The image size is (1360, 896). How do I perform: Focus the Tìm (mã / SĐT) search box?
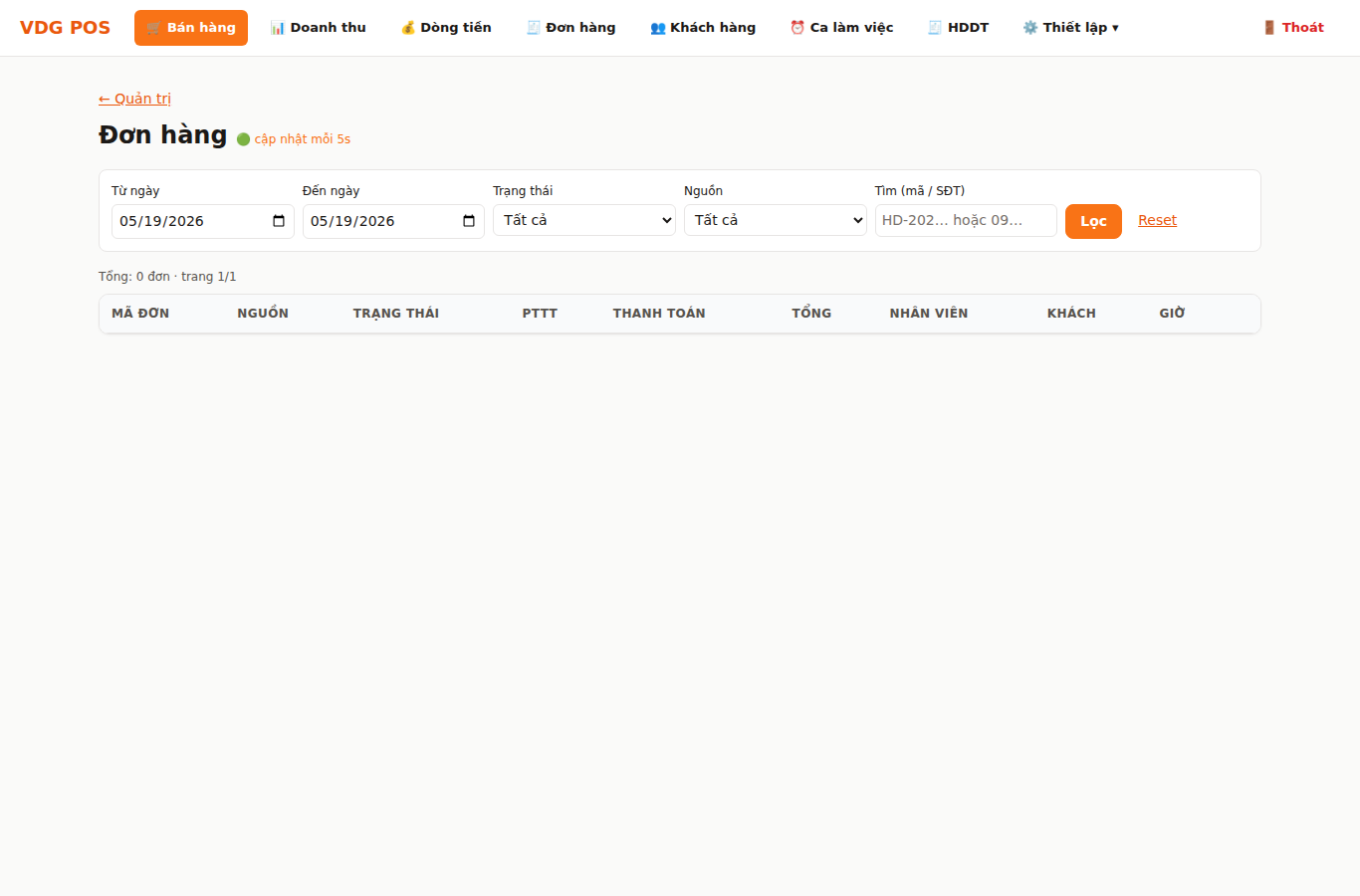[x=966, y=220]
